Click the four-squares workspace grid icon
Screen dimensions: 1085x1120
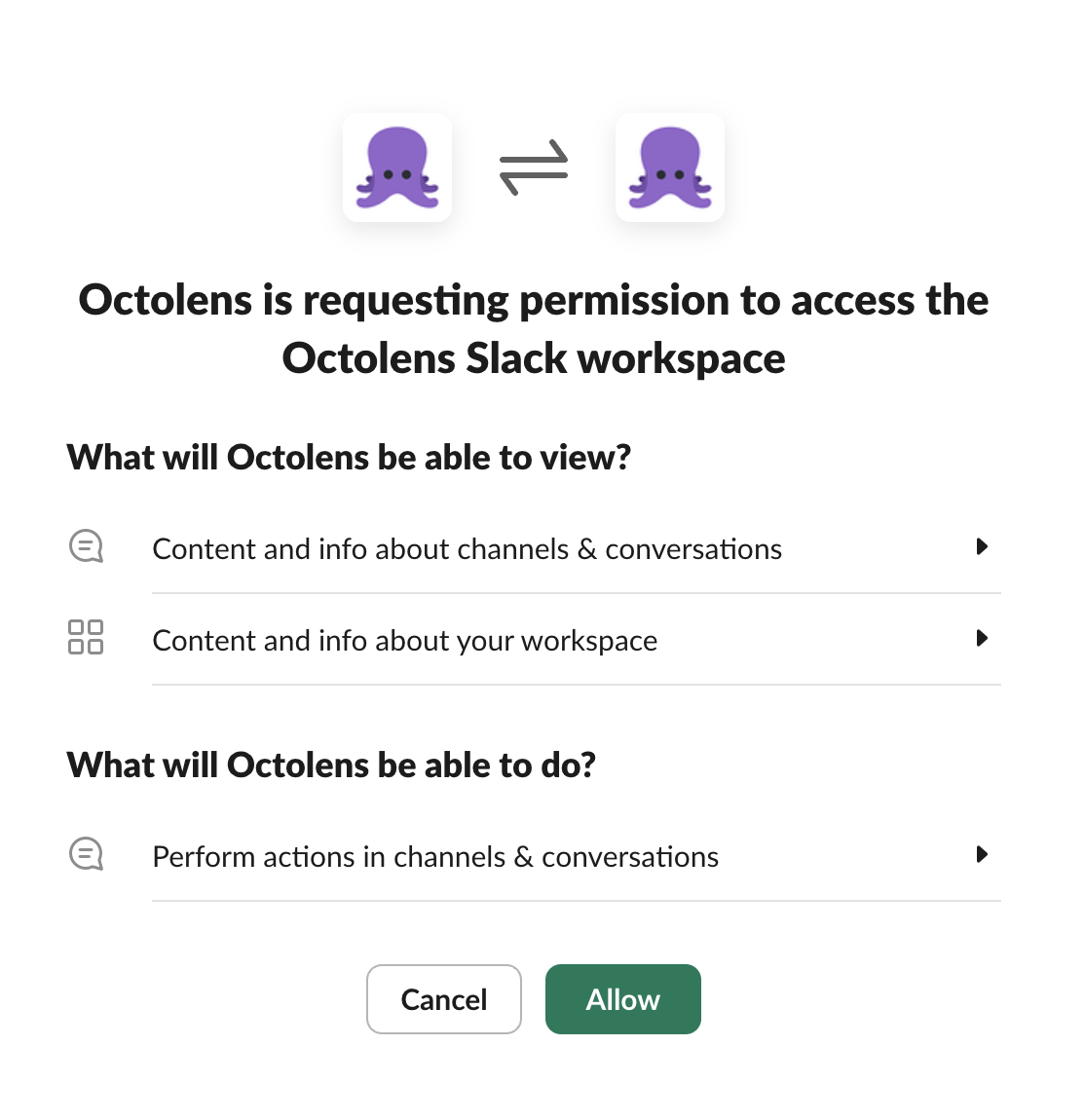tap(86, 637)
